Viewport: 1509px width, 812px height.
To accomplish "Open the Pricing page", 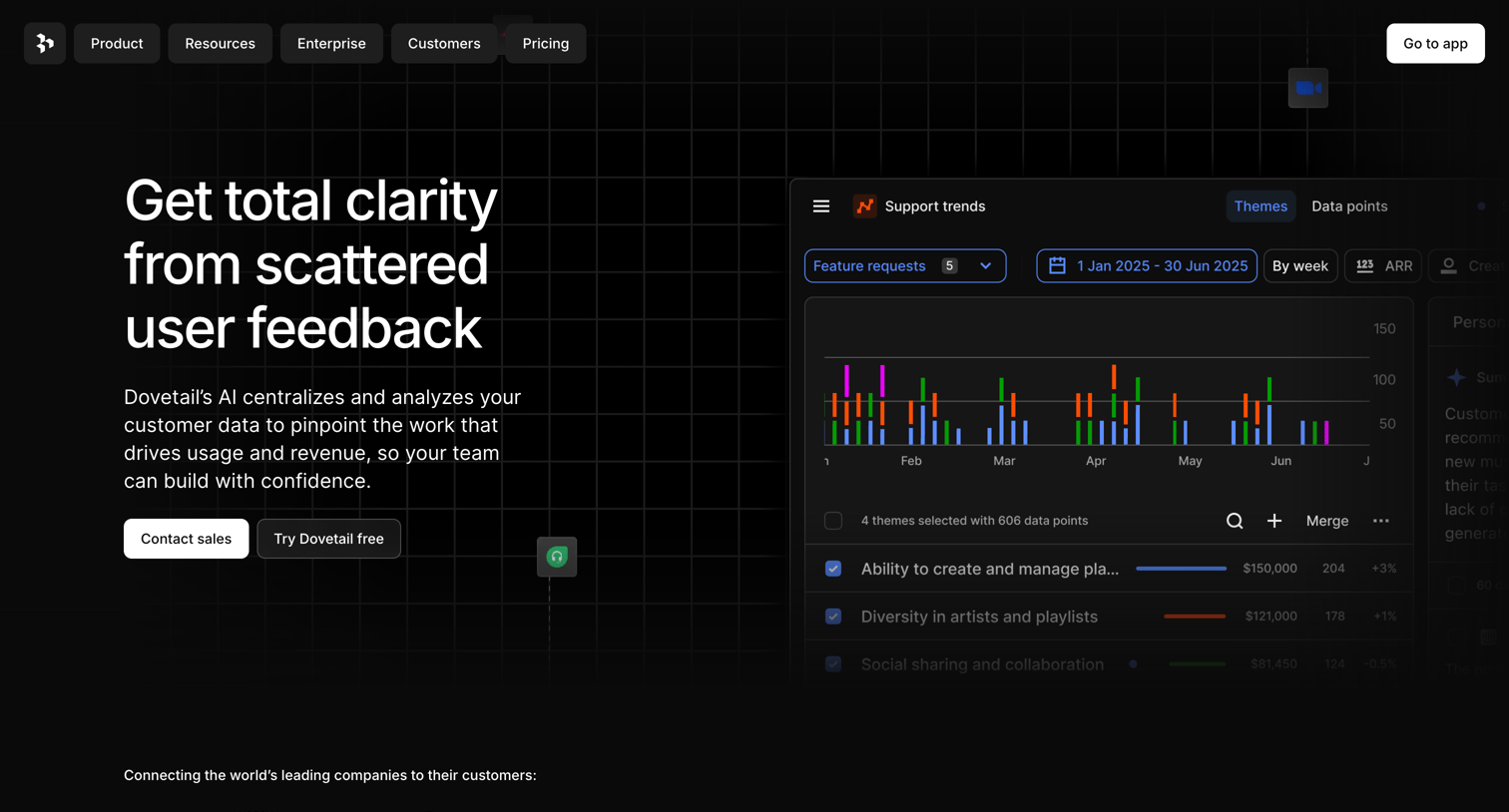I will [x=546, y=44].
